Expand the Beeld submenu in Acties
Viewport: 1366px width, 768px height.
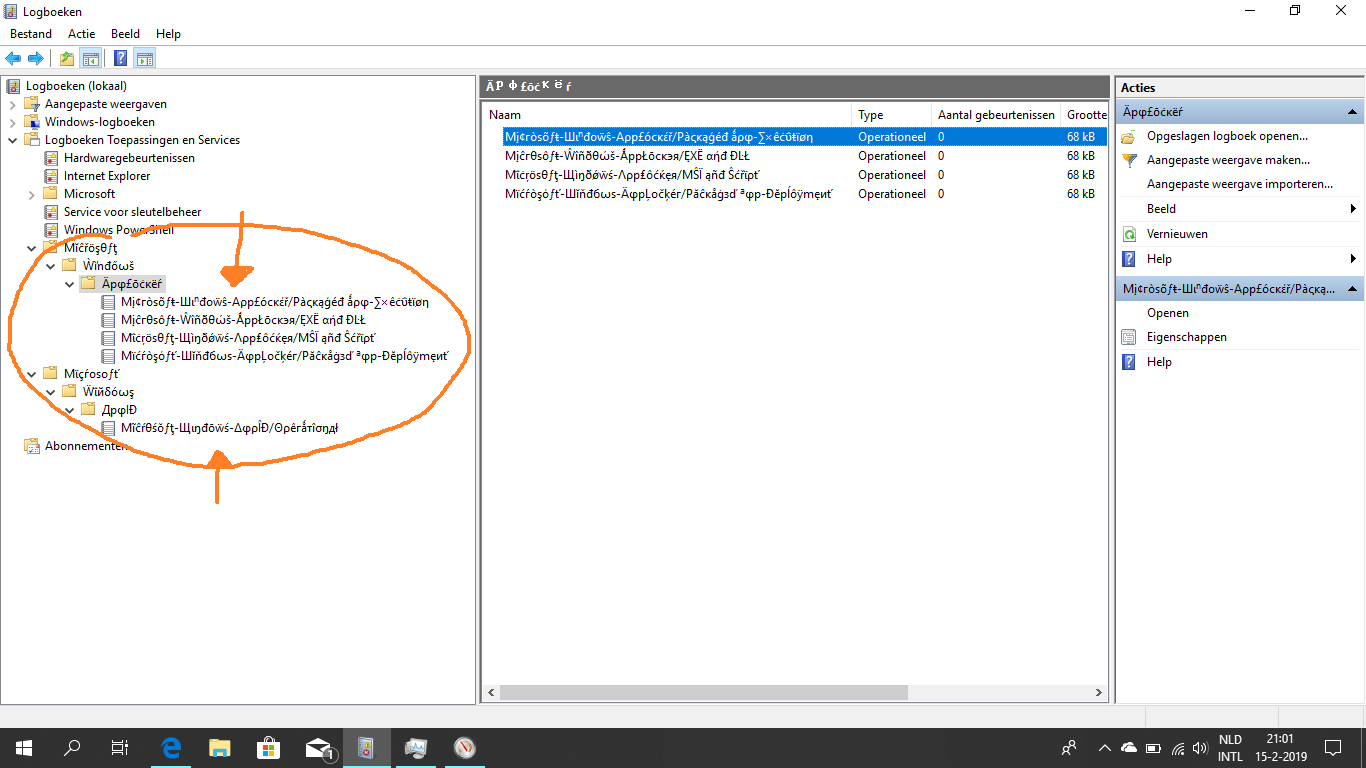pyautogui.click(x=1355, y=208)
